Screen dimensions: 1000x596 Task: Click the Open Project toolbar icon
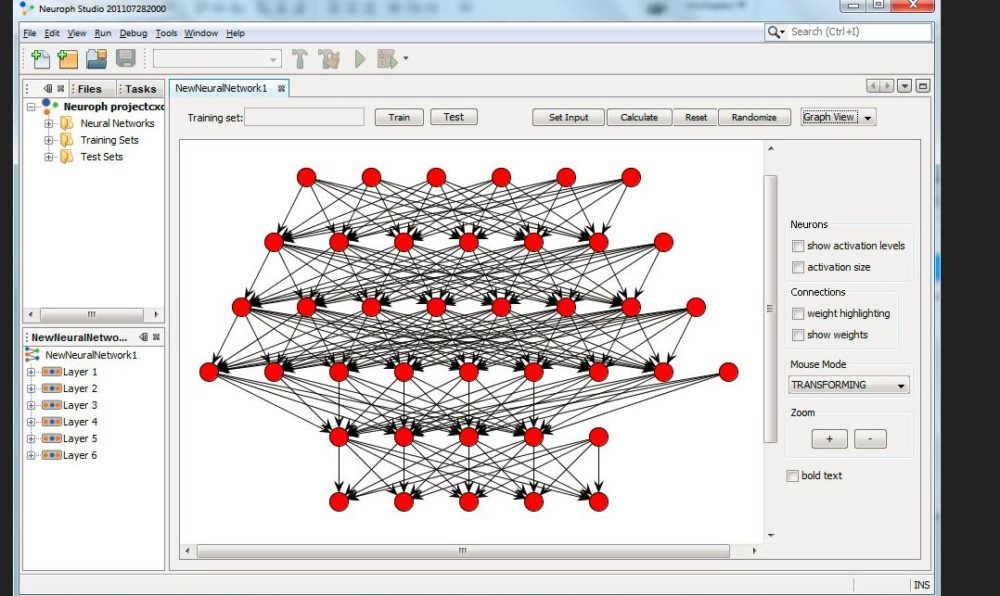click(97, 60)
